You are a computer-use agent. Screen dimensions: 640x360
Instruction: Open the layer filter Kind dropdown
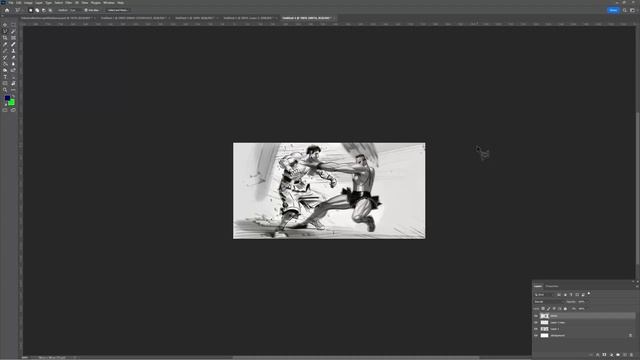[544, 295]
